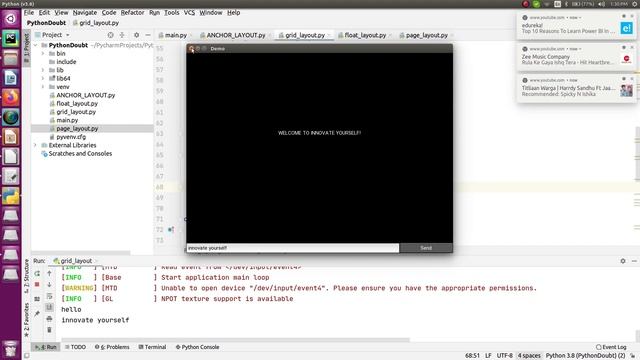Viewport: 640px width, 360px height.
Task: Switch to ANCHOR_LAYOUT.py editor tab
Action: point(236,36)
